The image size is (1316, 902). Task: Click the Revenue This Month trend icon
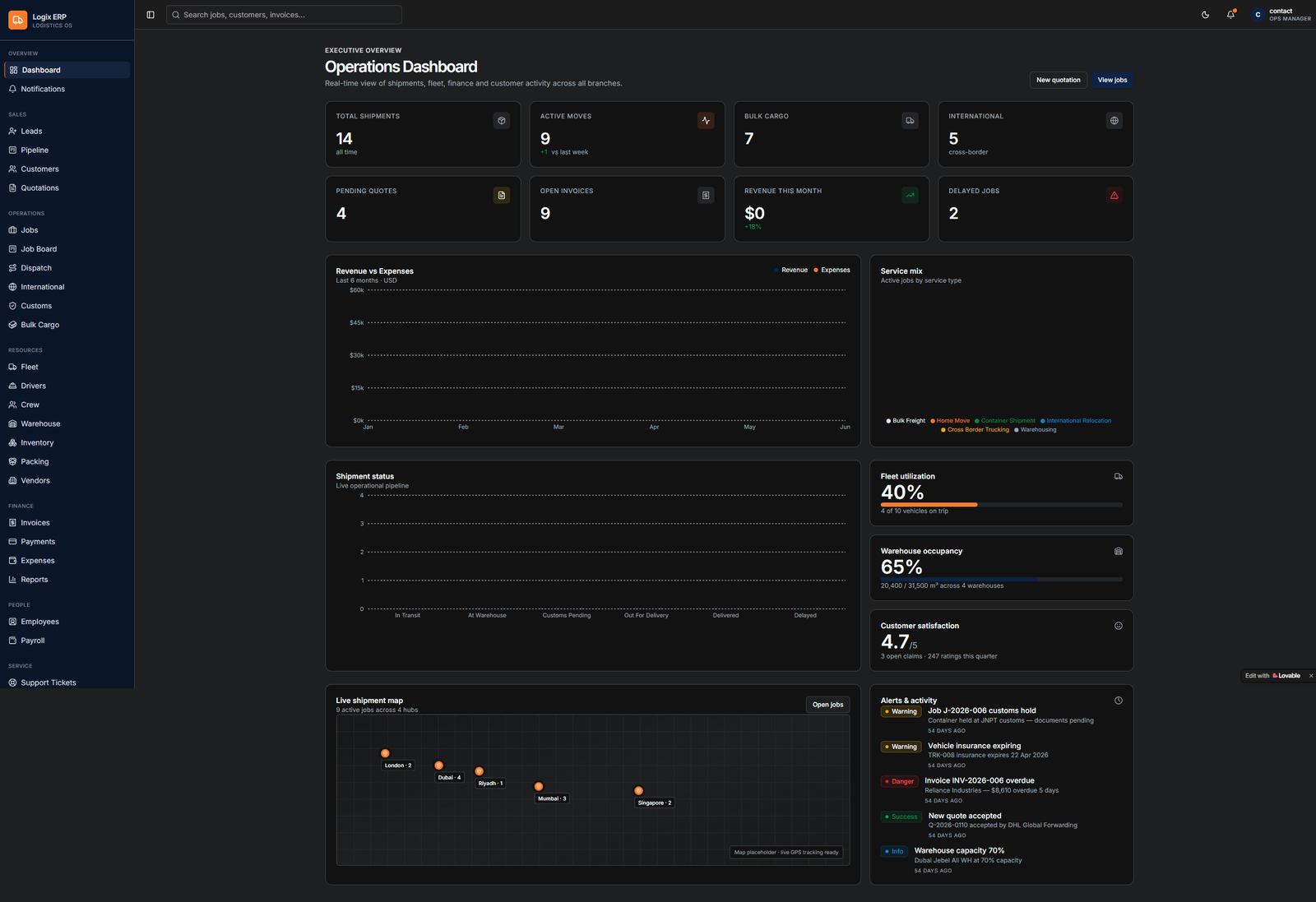[x=910, y=196]
